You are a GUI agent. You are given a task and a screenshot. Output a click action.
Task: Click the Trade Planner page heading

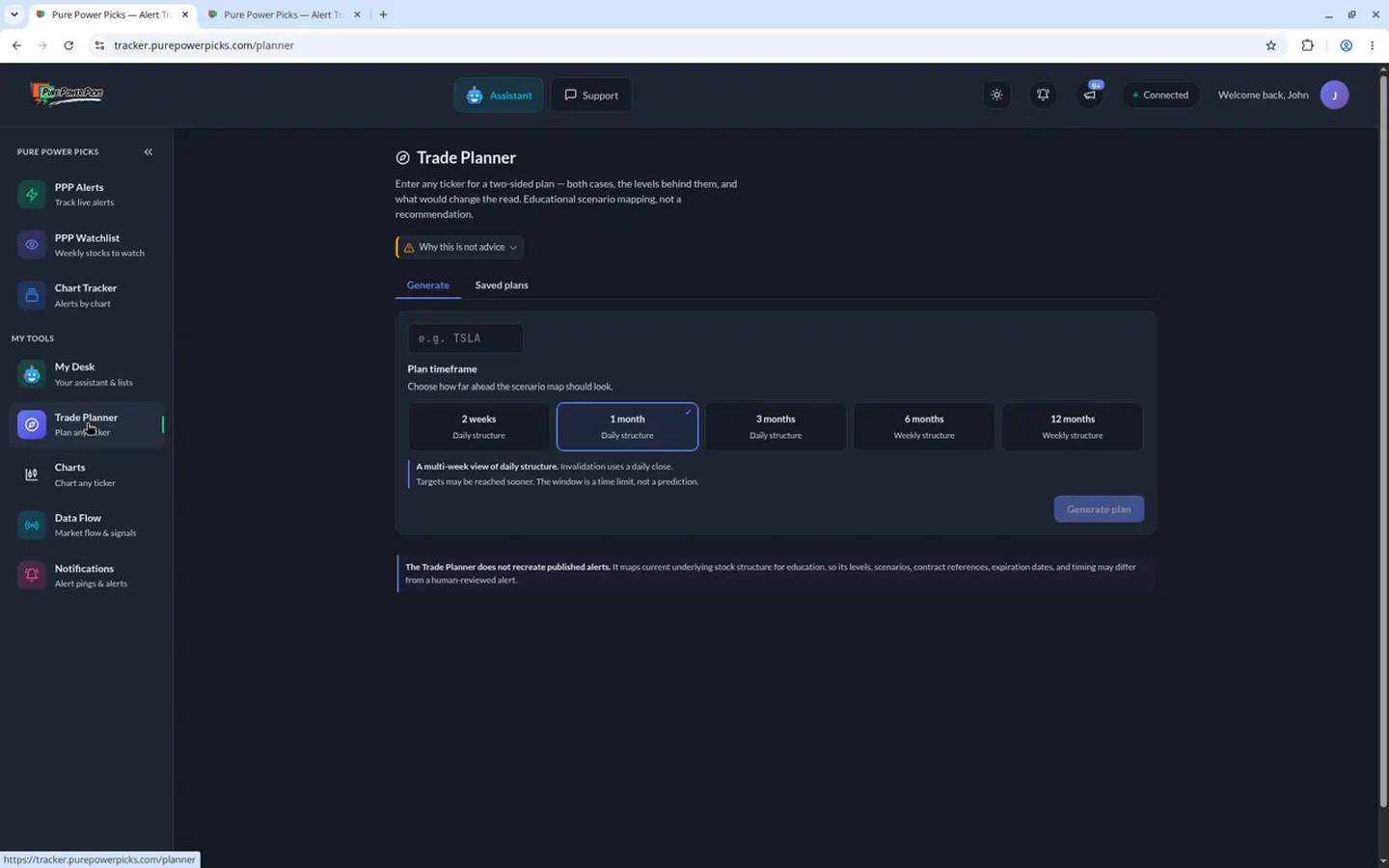pyautogui.click(x=466, y=157)
